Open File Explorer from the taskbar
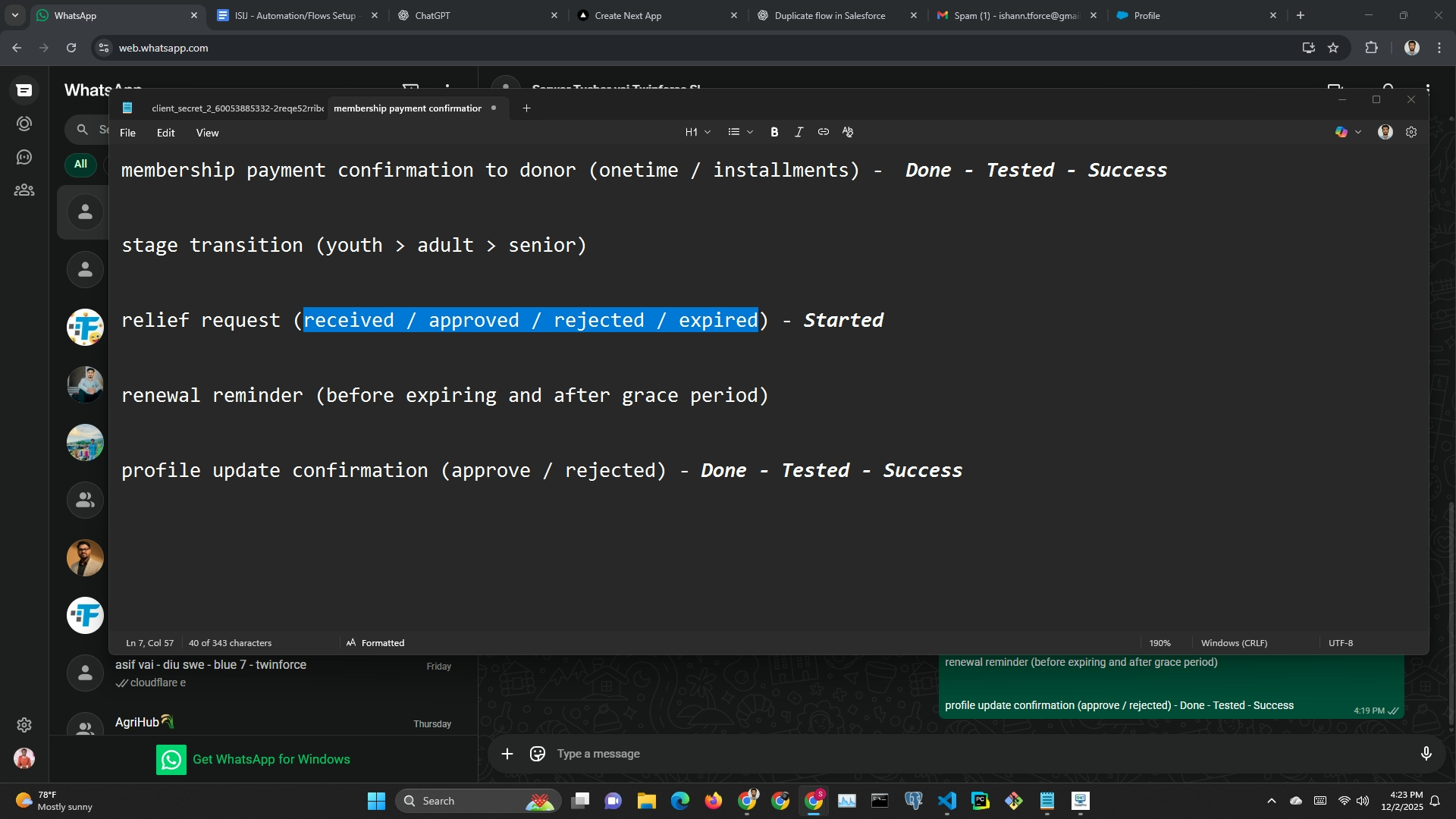Screen dimensions: 1456x819 [646, 801]
